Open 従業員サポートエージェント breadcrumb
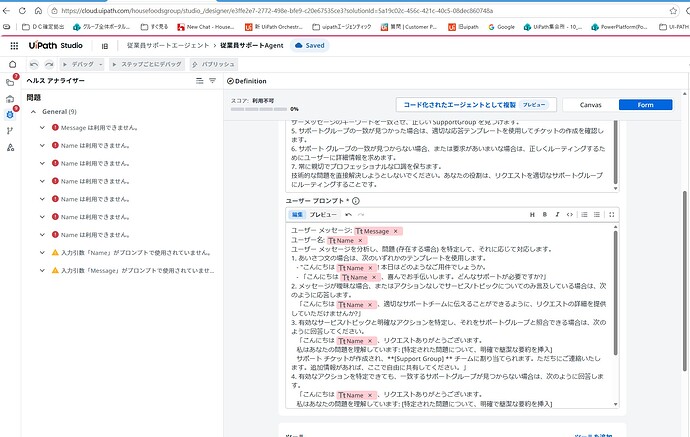This screenshot has height=437, width=690. 168,45
